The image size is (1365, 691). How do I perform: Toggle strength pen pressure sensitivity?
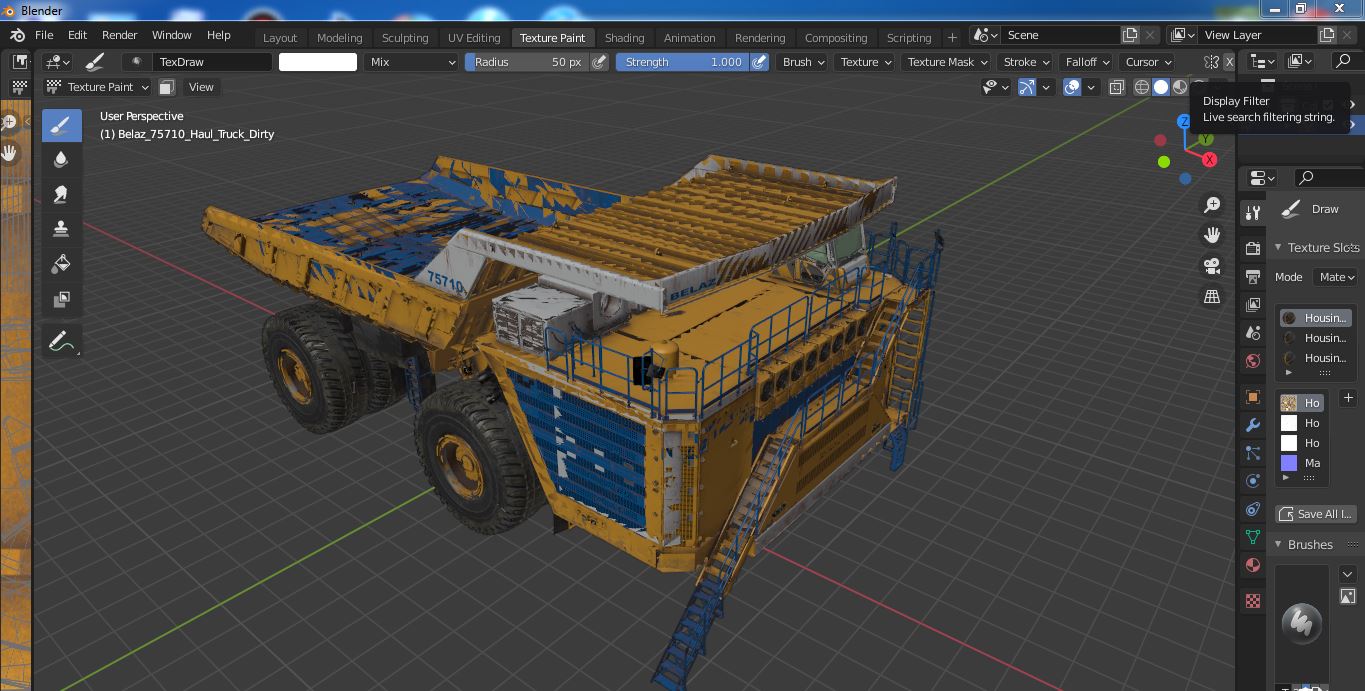(759, 62)
